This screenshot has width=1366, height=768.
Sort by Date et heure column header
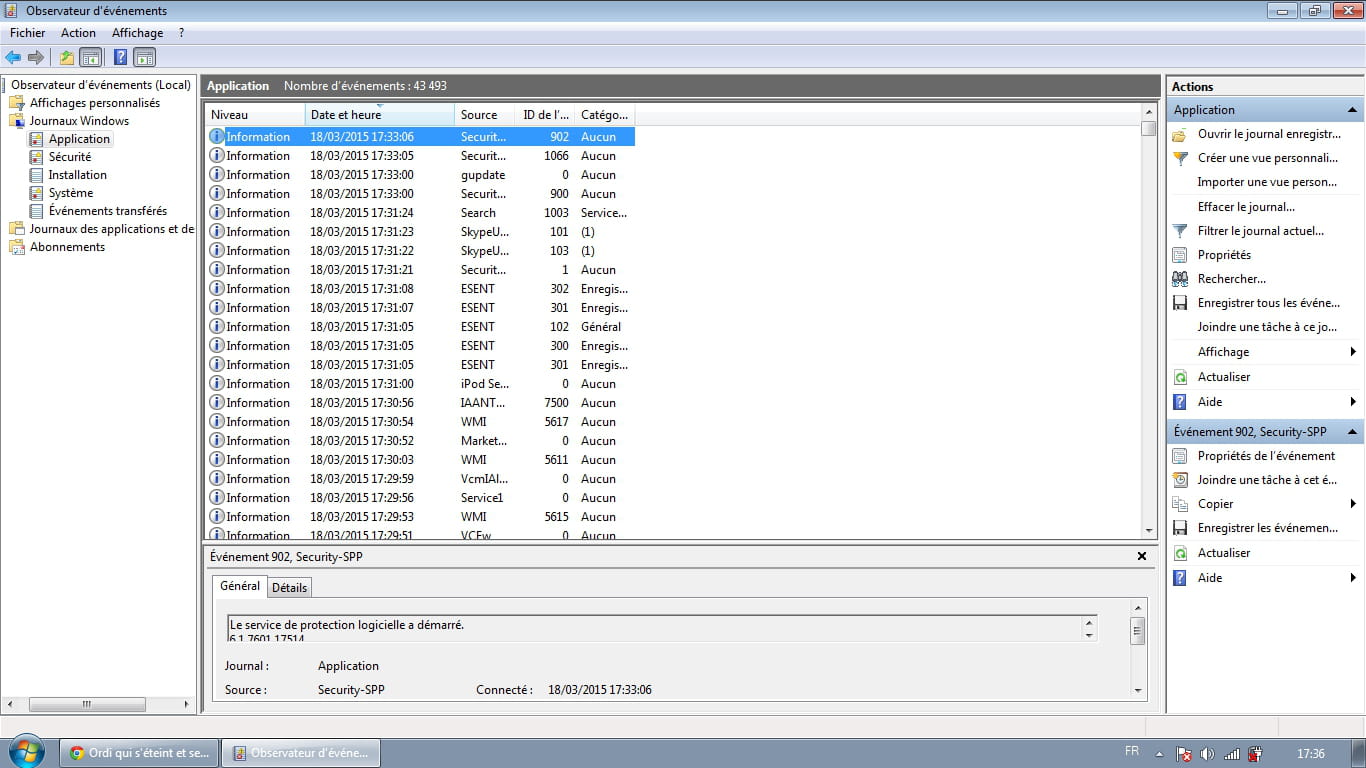[379, 115]
